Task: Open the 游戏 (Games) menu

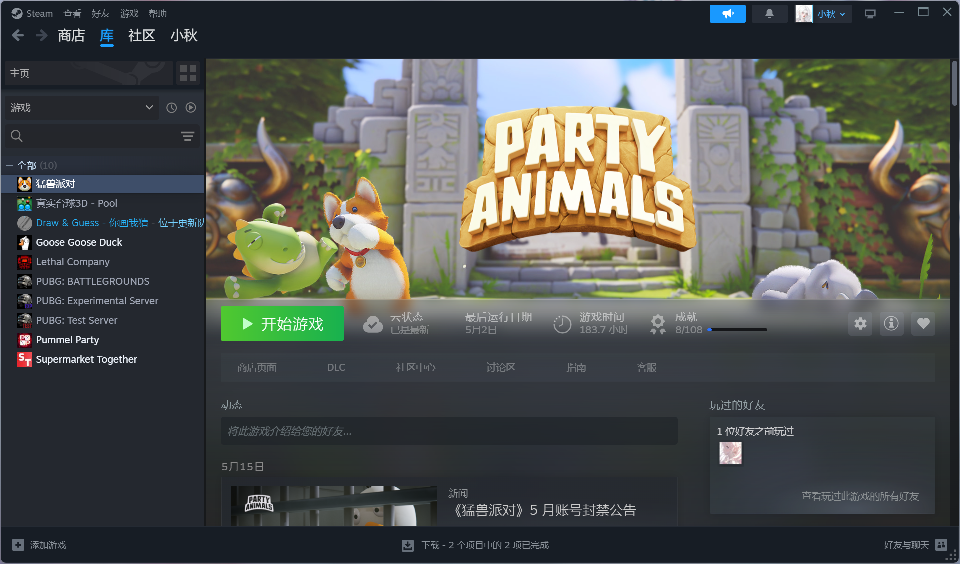Action: coord(129,13)
